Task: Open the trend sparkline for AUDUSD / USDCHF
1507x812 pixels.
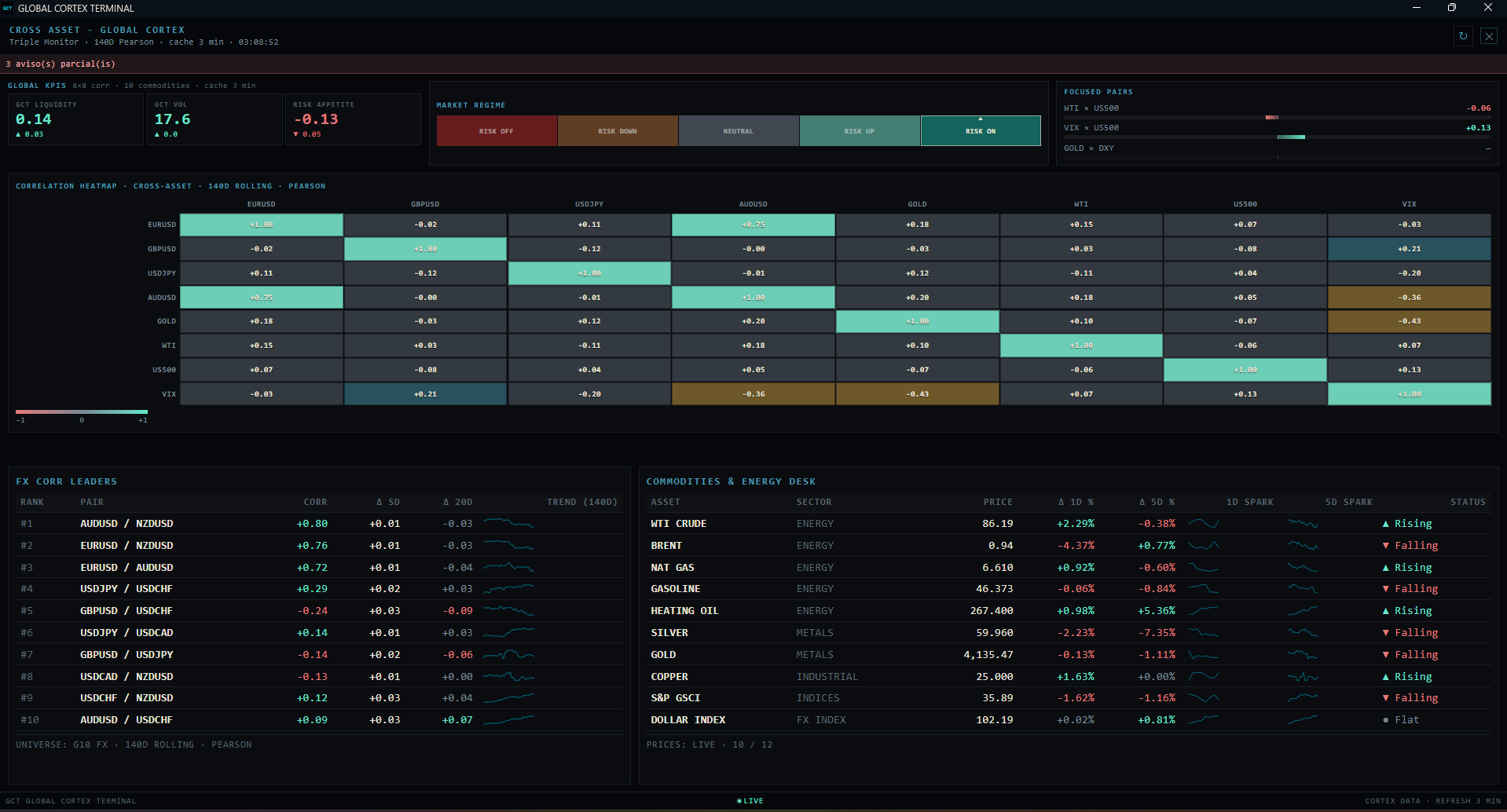Action: pyautogui.click(x=508, y=719)
